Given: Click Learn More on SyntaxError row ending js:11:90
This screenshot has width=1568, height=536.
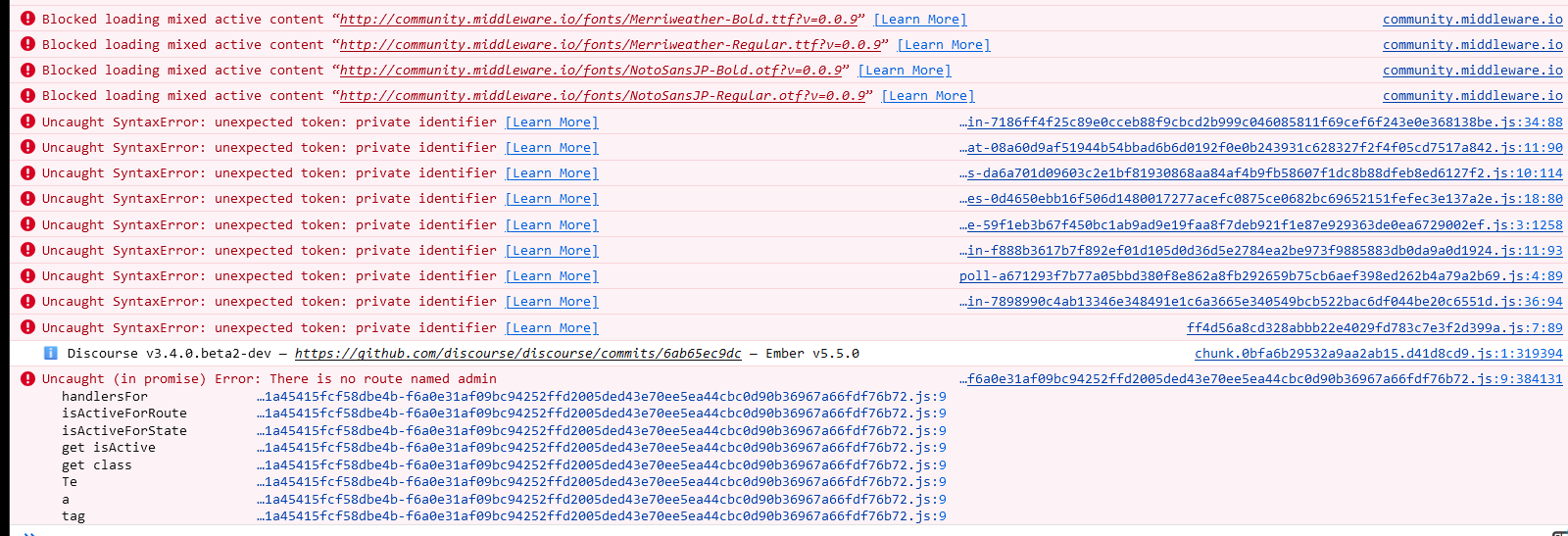Looking at the screenshot, I should pyautogui.click(x=552, y=147).
